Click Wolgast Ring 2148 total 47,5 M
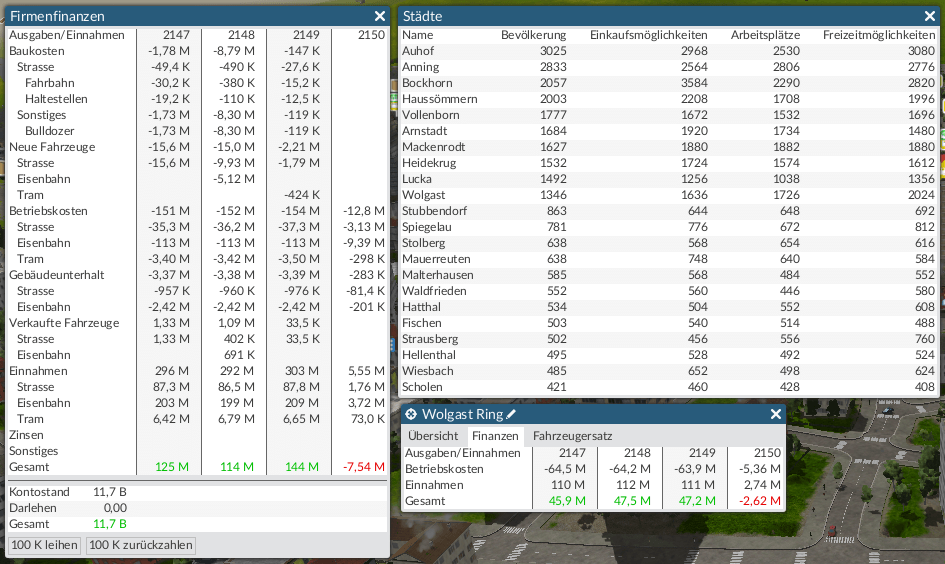This screenshot has width=945, height=564. (x=632, y=501)
